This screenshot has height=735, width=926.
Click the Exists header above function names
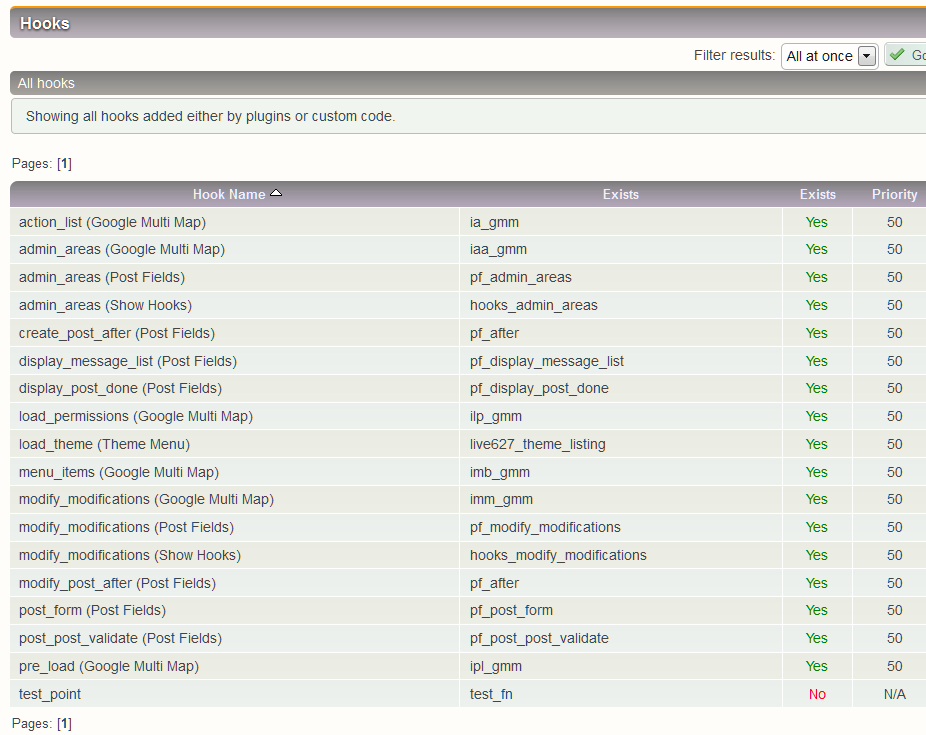pyautogui.click(x=620, y=194)
